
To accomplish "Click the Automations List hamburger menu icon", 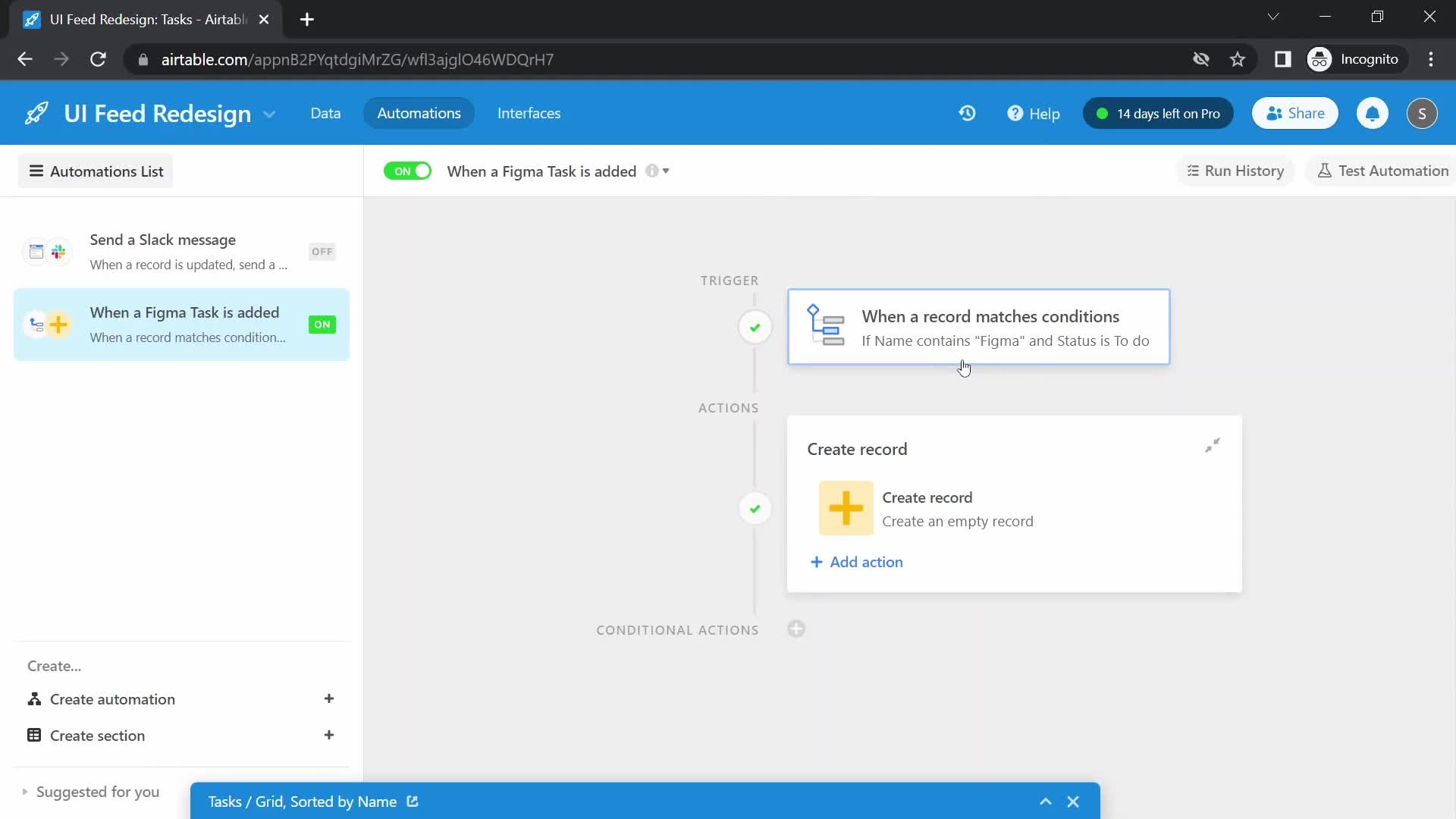I will pyautogui.click(x=35, y=171).
